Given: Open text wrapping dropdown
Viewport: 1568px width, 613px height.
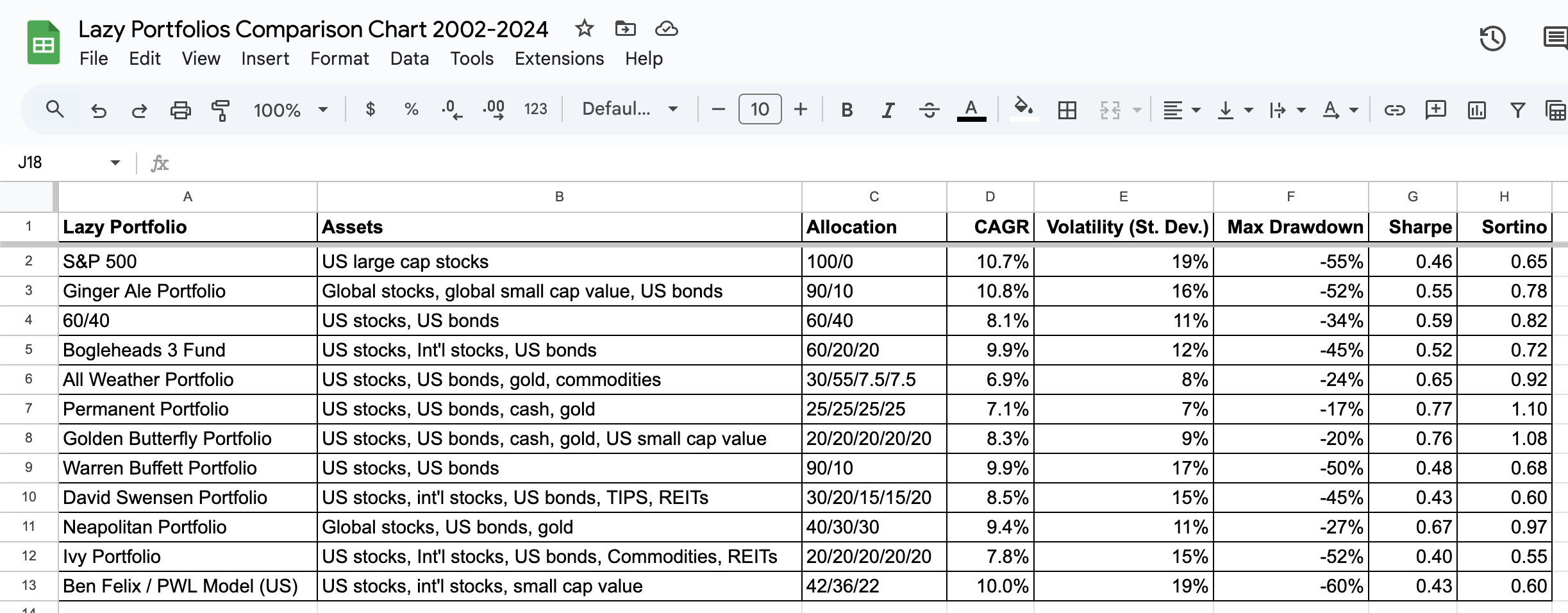Looking at the screenshot, I should click(1287, 110).
